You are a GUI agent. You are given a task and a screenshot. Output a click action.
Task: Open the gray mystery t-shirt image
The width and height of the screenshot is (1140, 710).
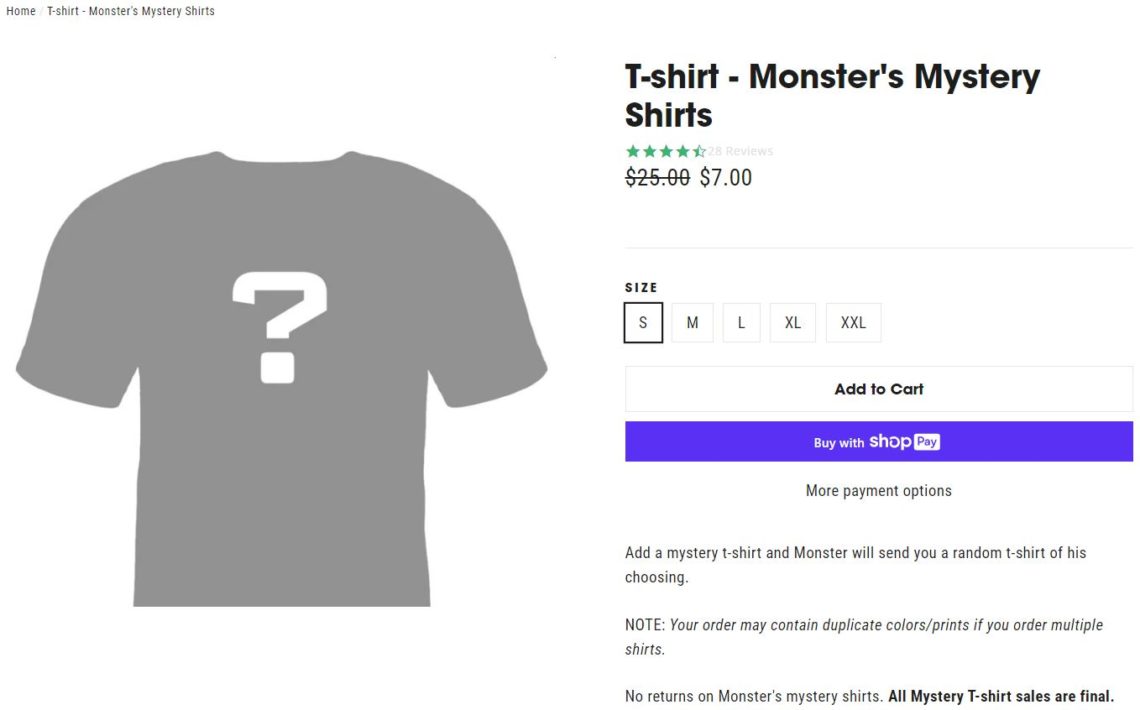click(281, 379)
